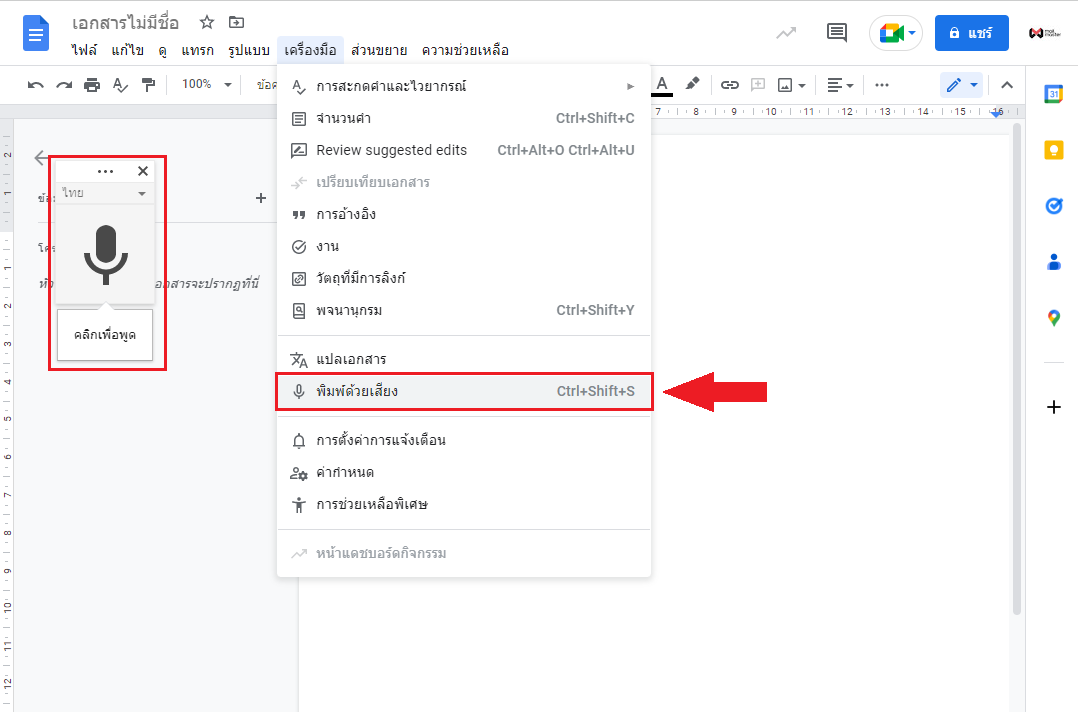Open the ดู menu
Image resolution: width=1078 pixels, height=712 pixels.
(162, 50)
